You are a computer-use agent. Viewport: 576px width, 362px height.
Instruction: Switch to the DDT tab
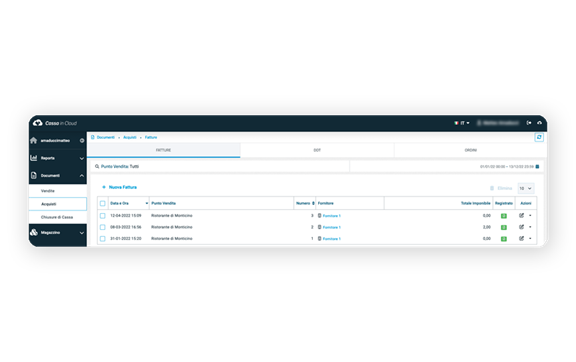pos(317,150)
